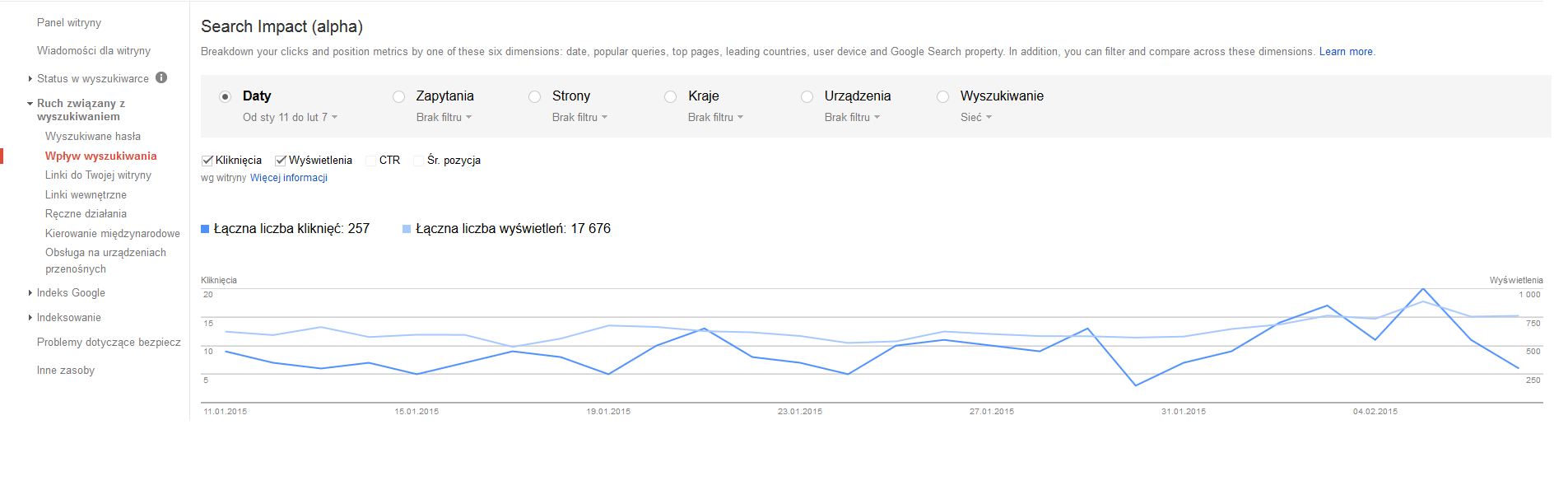Open Obsługa na urządzeniach przenośnych
This screenshot has height=490, width=1568.
tap(105, 261)
